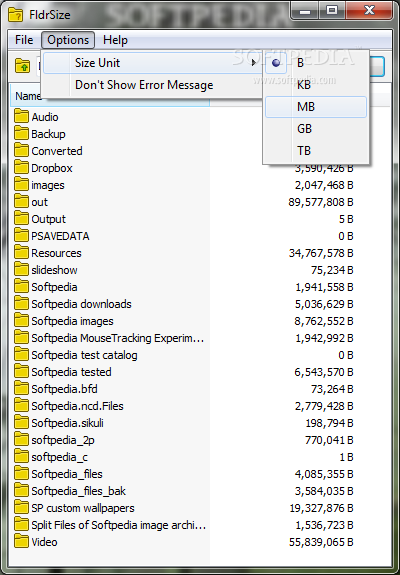
Task: Click the size value 3,584,035 B
Action: click(324, 491)
